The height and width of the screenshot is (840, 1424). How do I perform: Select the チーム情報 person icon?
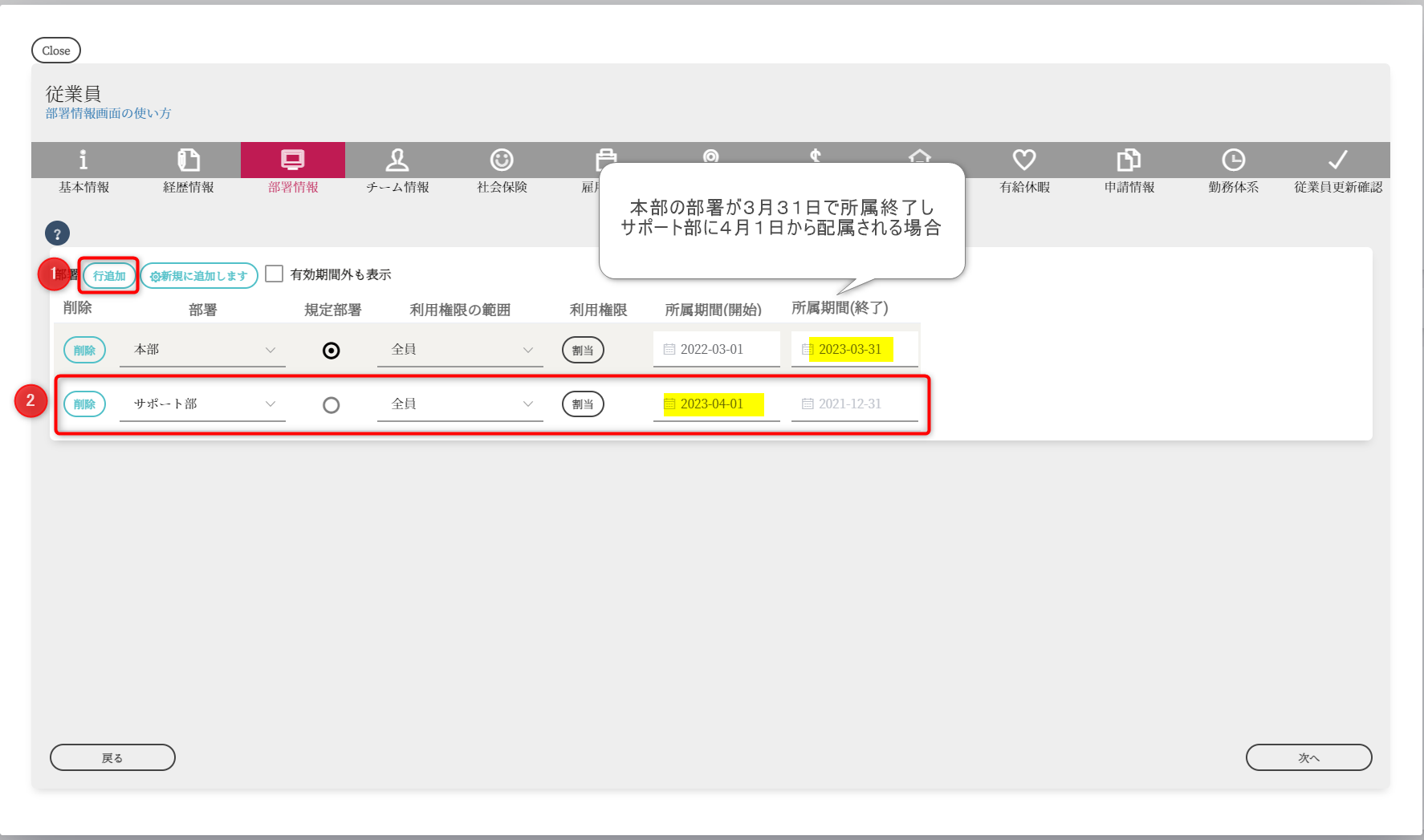[x=397, y=160]
